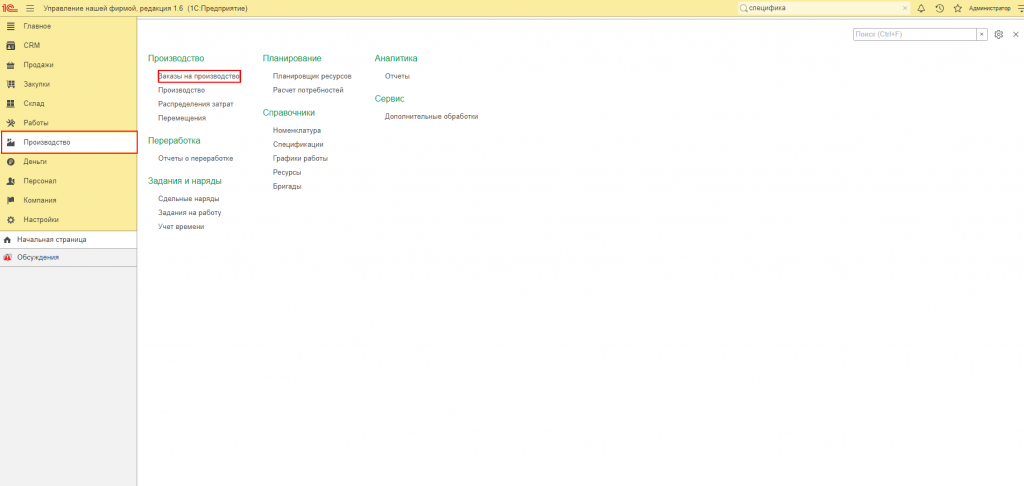Viewport: 1024px width, 486px height.
Task: Clear the global search text with X
Action: tap(904, 8)
